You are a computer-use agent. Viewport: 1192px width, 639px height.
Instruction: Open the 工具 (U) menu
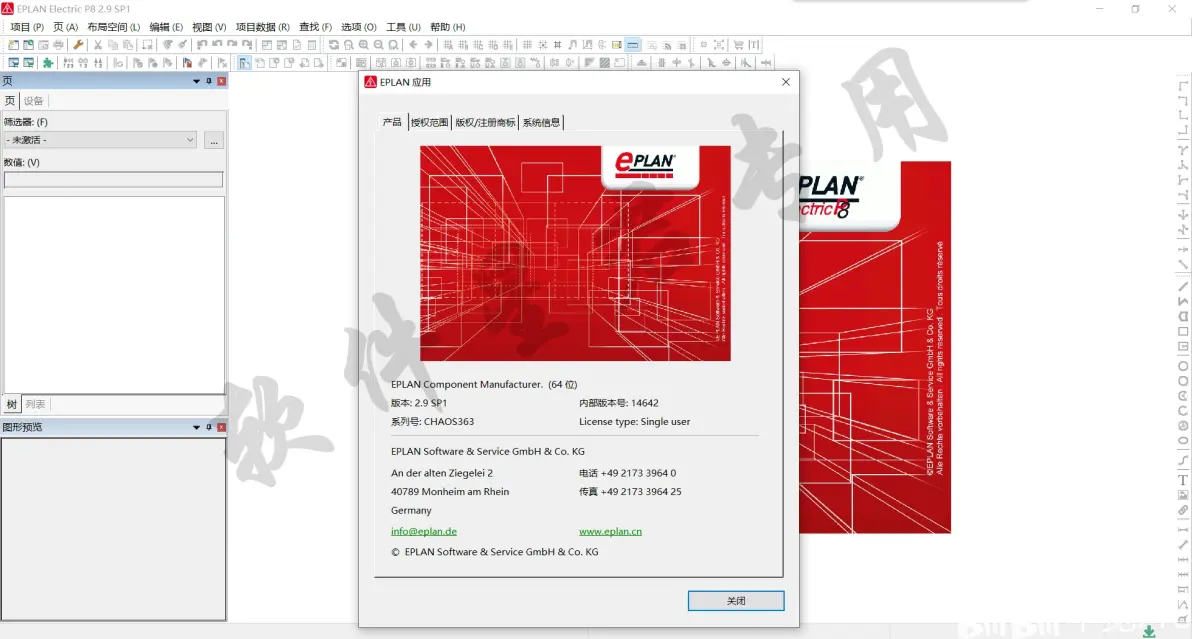(x=404, y=27)
